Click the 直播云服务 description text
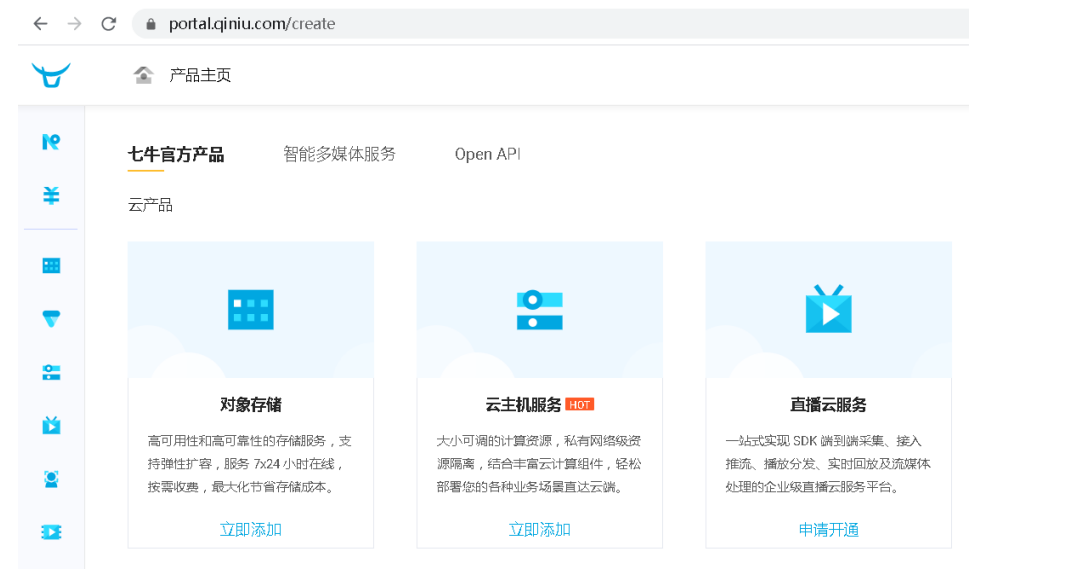 (x=829, y=464)
